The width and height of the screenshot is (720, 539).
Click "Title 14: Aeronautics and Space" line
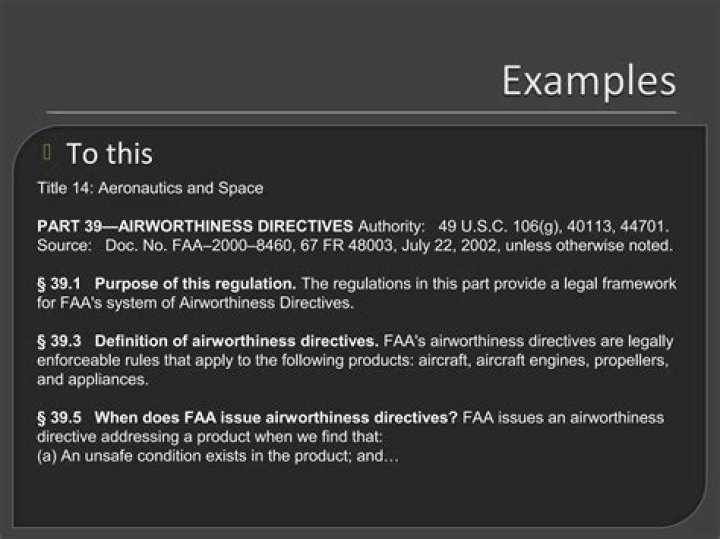(x=150, y=188)
